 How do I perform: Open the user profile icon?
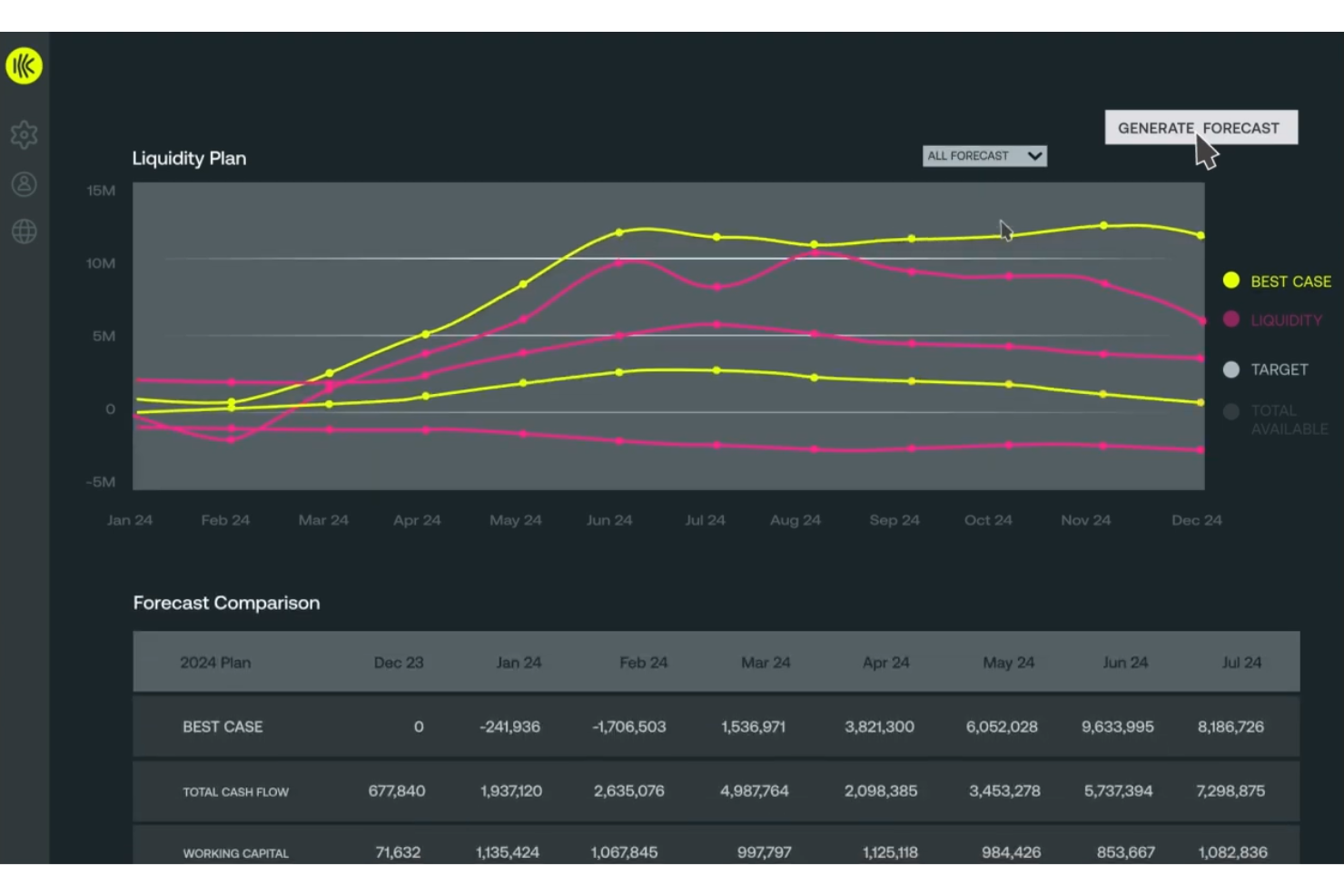25,184
